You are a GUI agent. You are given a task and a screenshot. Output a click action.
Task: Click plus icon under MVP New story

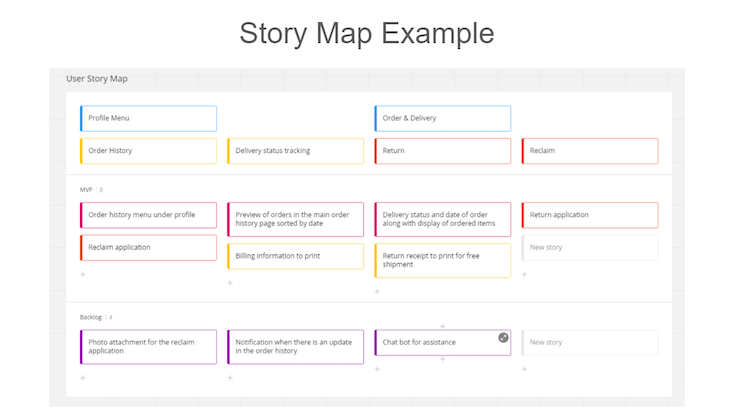(524, 274)
